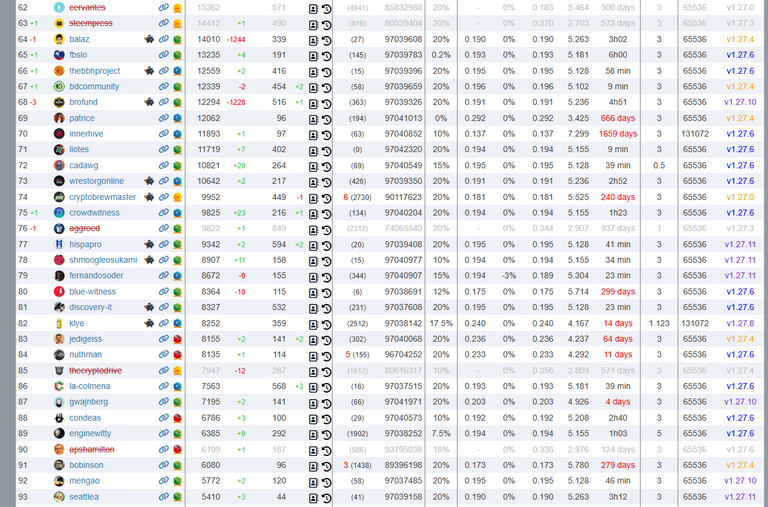Click the green badge icon for fbslo
The height and width of the screenshot is (507, 768).
(x=177, y=55)
